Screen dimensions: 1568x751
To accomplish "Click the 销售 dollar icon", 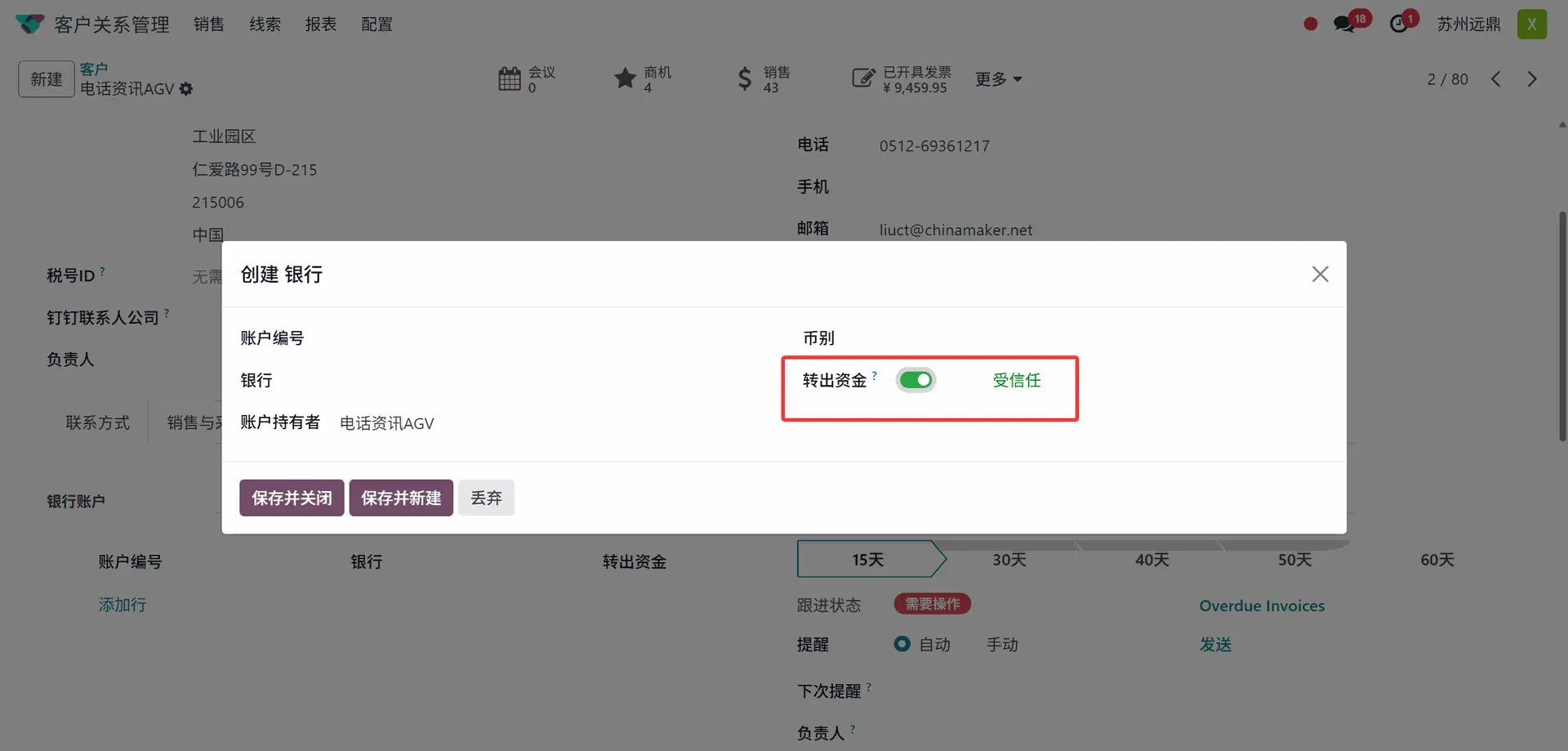I will coord(744,79).
